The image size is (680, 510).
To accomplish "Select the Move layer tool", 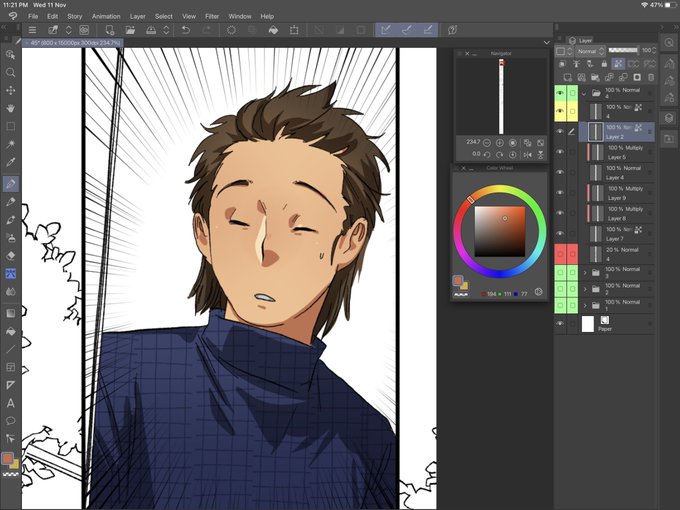I will 10,90.
